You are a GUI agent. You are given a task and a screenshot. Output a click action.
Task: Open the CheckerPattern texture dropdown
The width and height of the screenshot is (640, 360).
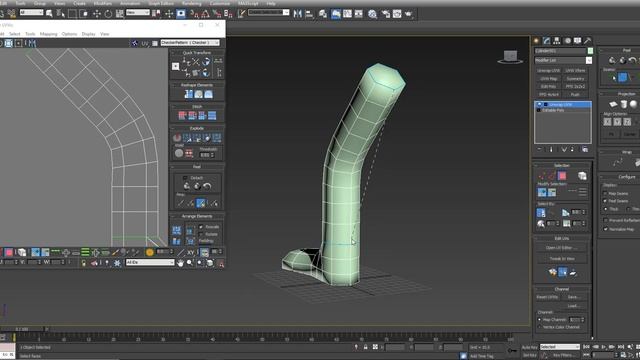(x=190, y=42)
